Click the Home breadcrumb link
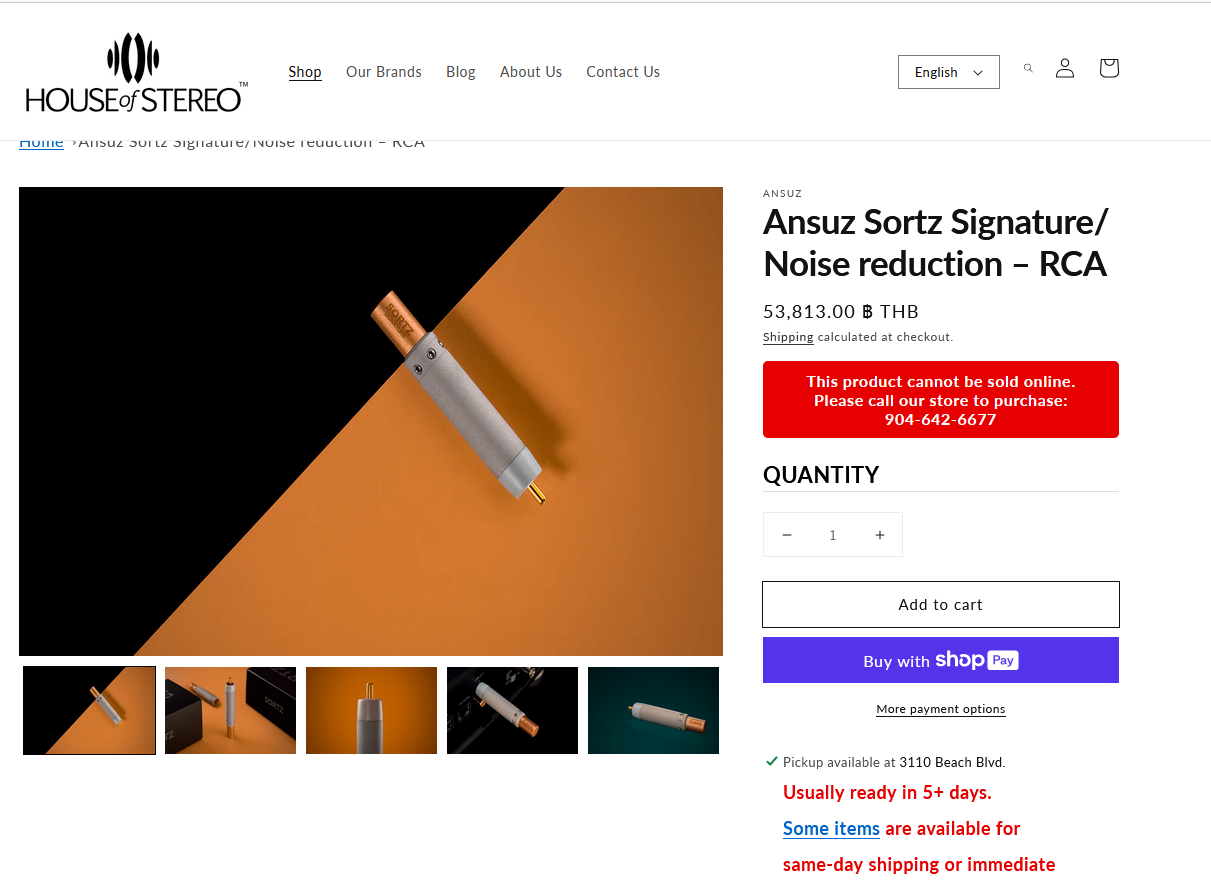This screenshot has height=884, width=1211. point(41,142)
